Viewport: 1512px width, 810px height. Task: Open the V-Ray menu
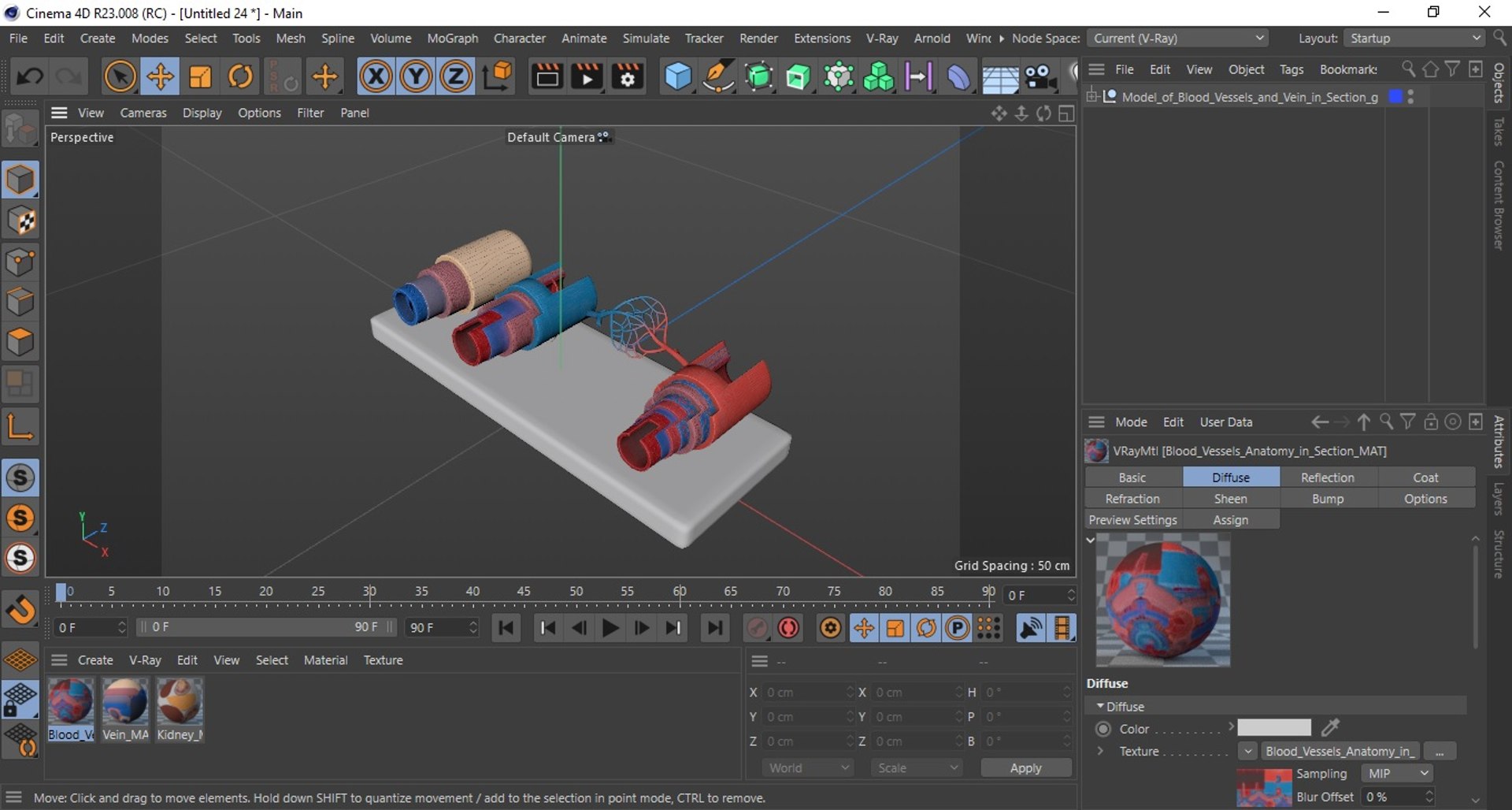point(882,38)
